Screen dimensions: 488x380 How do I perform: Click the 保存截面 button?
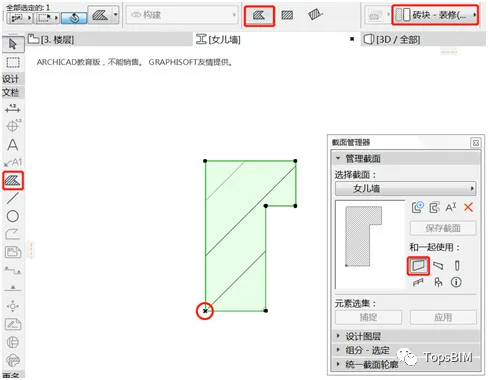coord(443,228)
